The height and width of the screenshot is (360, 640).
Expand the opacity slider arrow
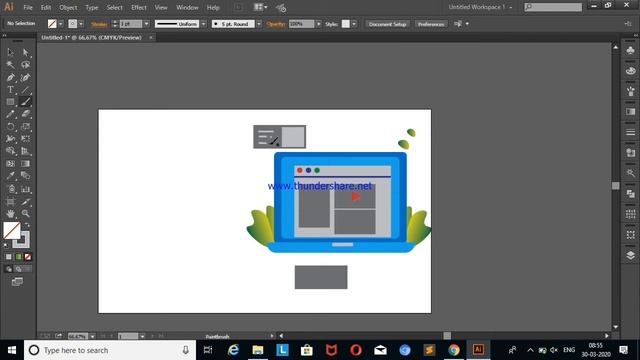tap(318, 24)
